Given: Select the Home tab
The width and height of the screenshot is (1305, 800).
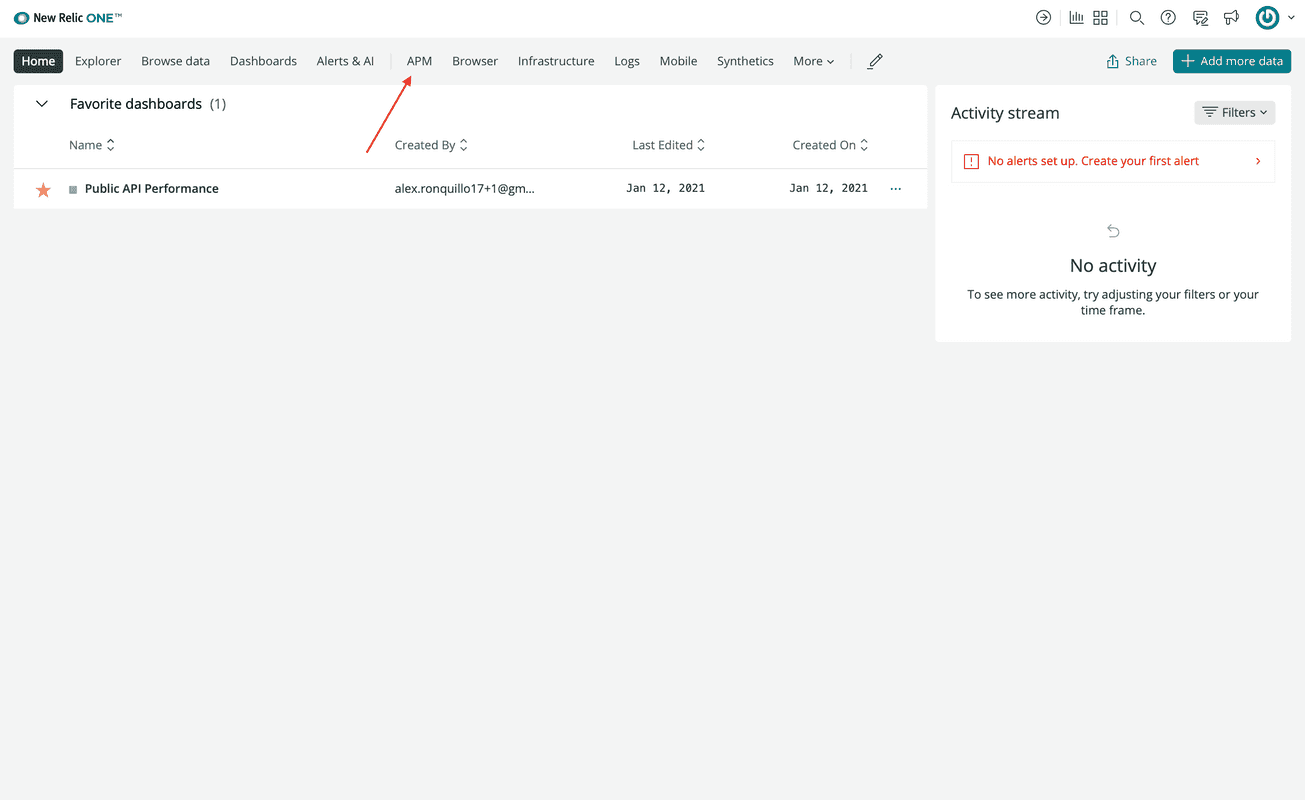Looking at the screenshot, I should click(x=39, y=61).
